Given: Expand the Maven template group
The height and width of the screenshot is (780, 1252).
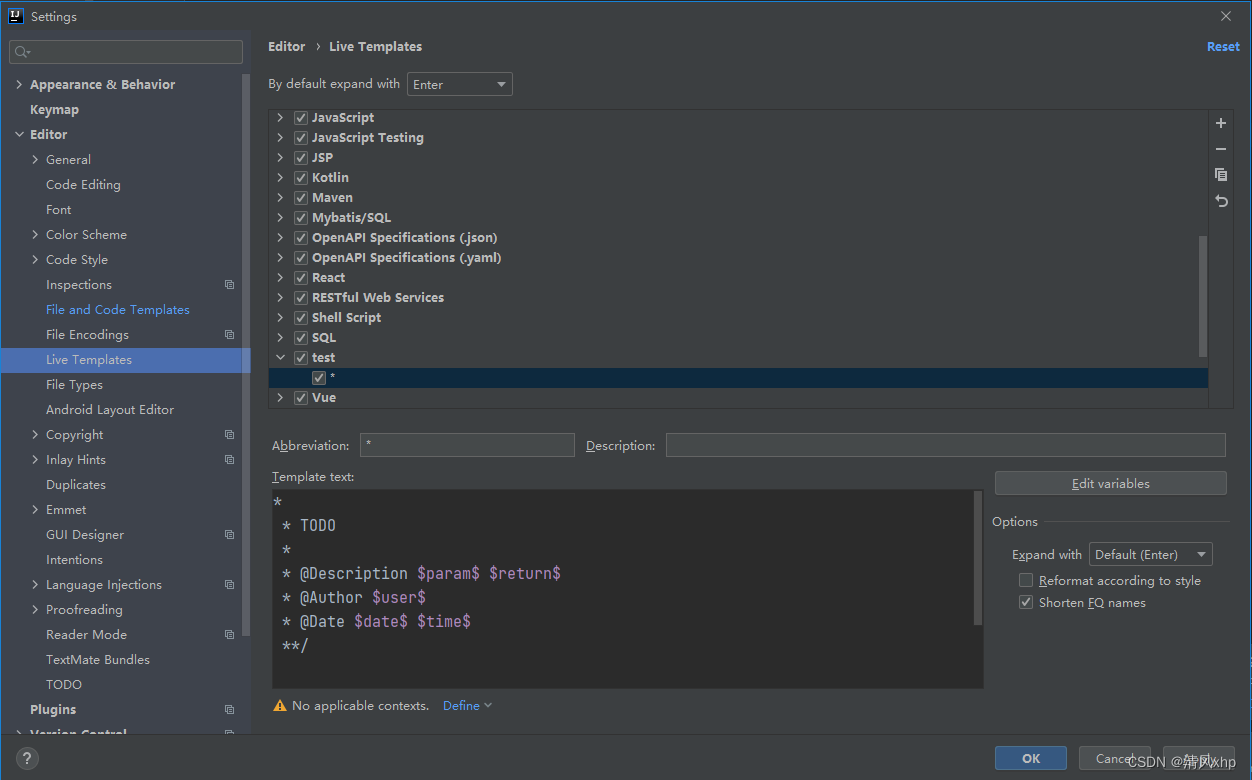Looking at the screenshot, I should 280,198.
